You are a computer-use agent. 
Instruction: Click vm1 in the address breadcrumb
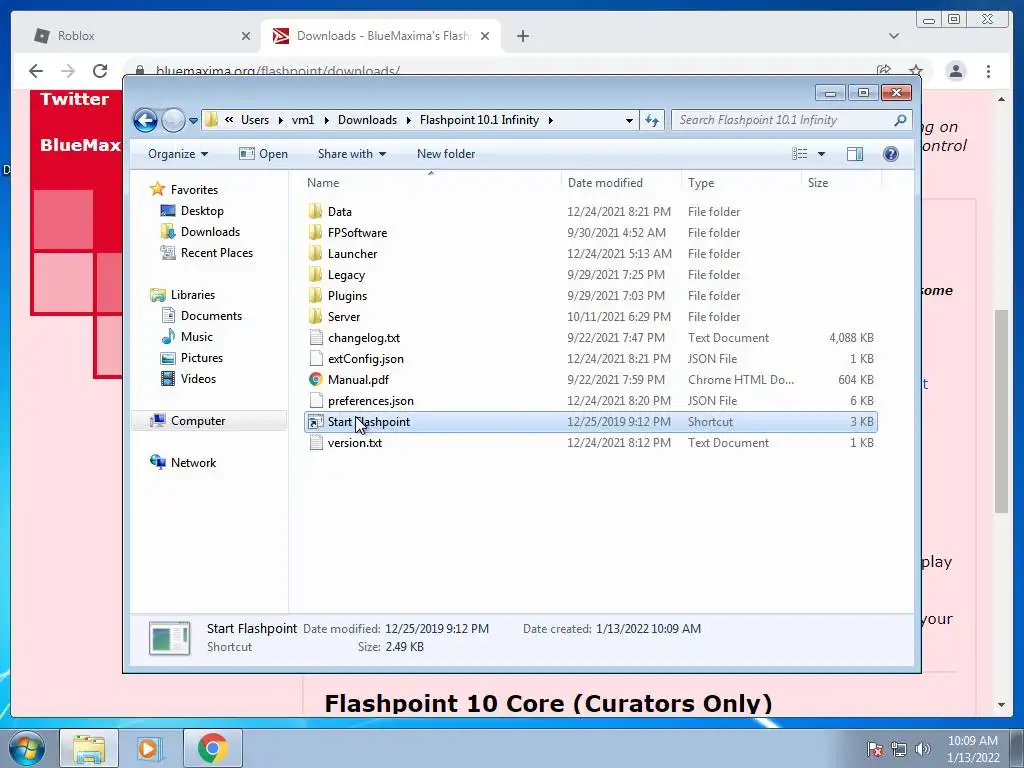[x=303, y=120]
